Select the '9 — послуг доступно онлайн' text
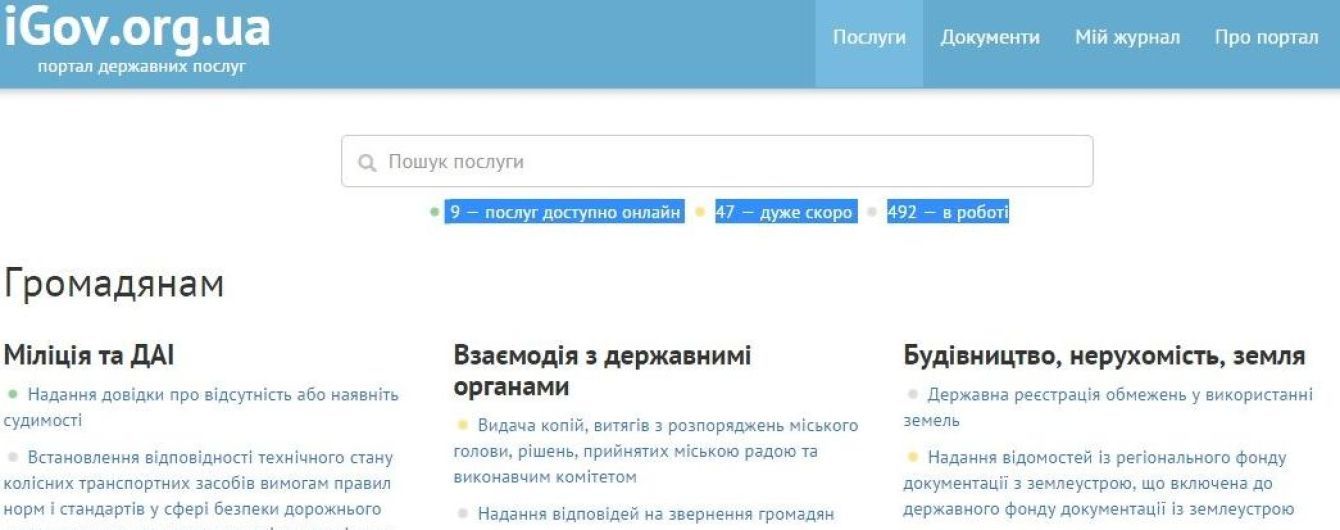 coord(565,212)
